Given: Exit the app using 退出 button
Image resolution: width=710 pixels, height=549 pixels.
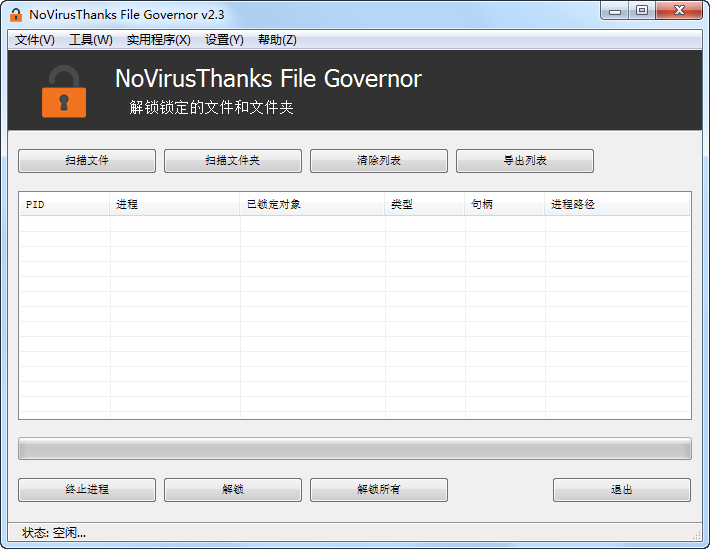Looking at the screenshot, I should pyautogui.click(x=621, y=490).
